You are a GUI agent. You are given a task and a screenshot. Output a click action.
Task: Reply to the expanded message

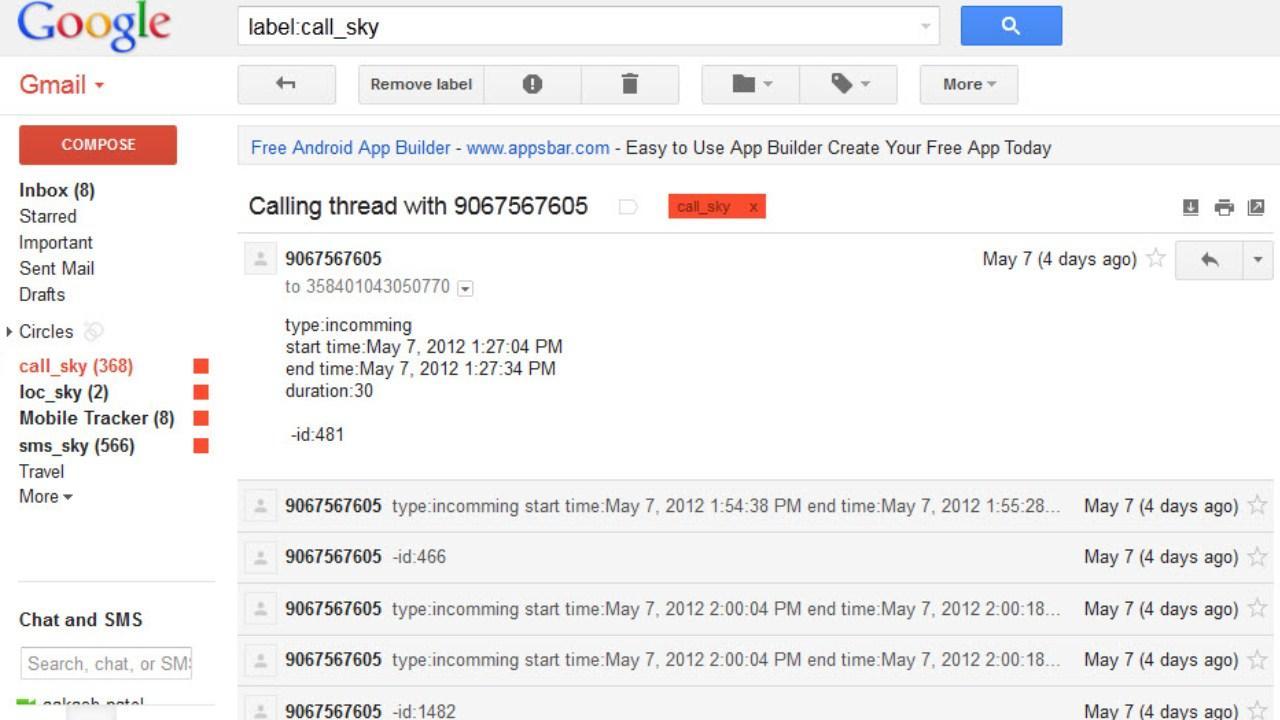pos(1210,259)
